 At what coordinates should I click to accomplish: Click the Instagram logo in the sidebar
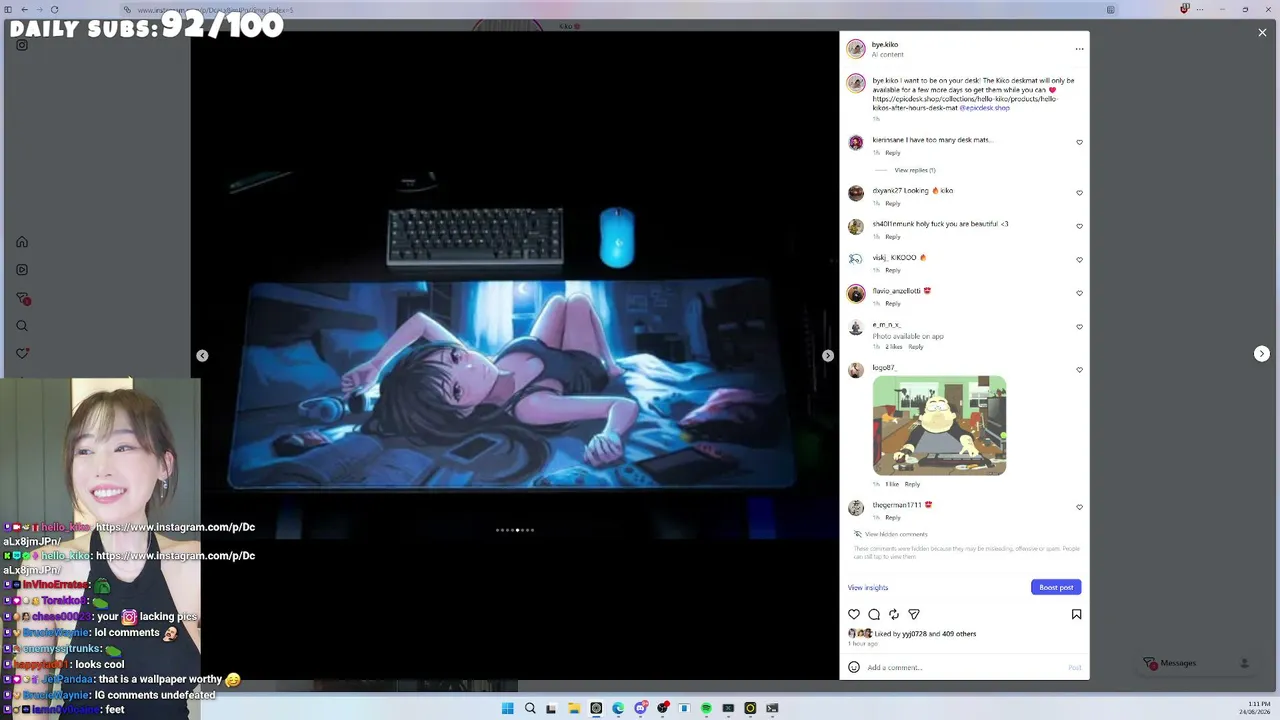pyautogui.click(x=22, y=45)
